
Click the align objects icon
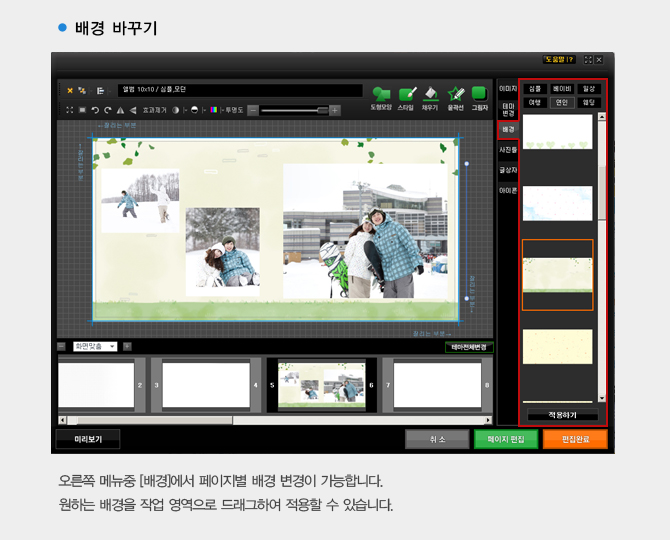(100, 91)
